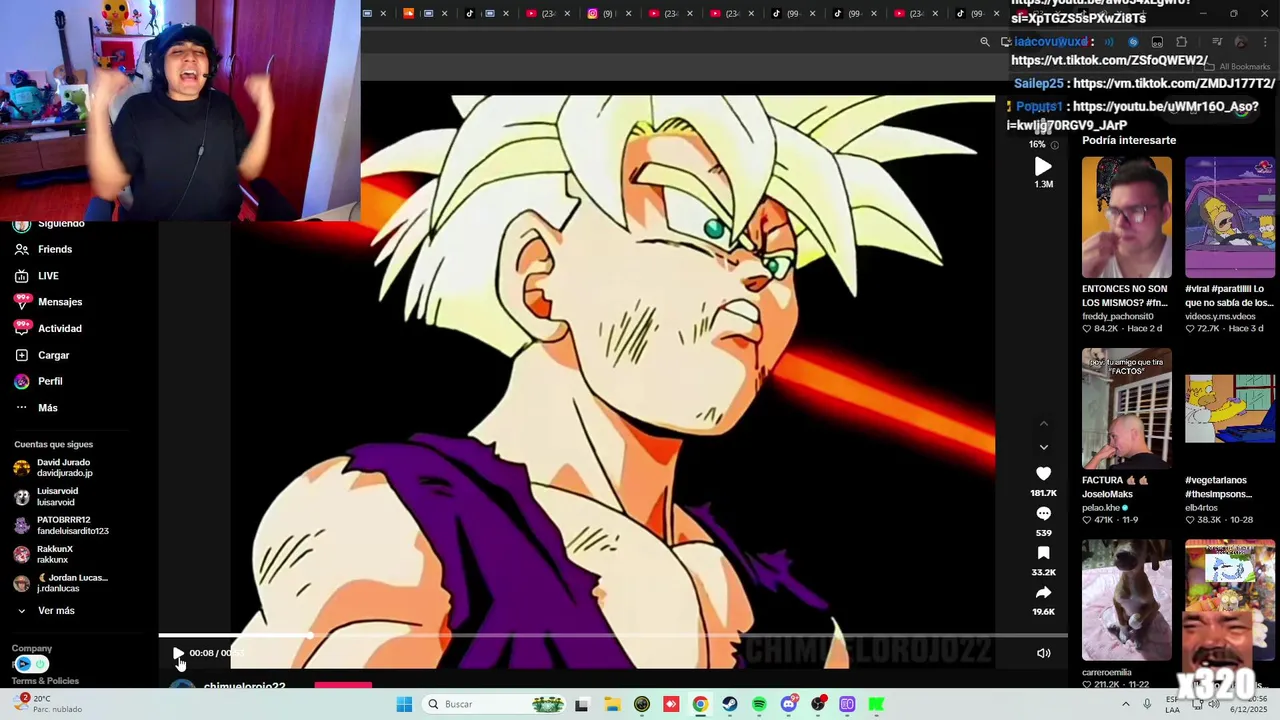Click the browser zoom magnifier icon
This screenshot has width=1280, height=720.
coord(985,42)
